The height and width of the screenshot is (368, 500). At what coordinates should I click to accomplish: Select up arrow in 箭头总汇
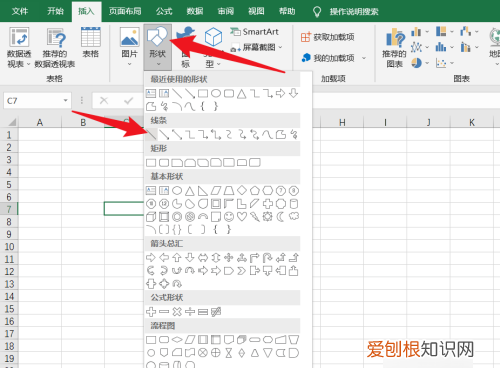(177, 257)
